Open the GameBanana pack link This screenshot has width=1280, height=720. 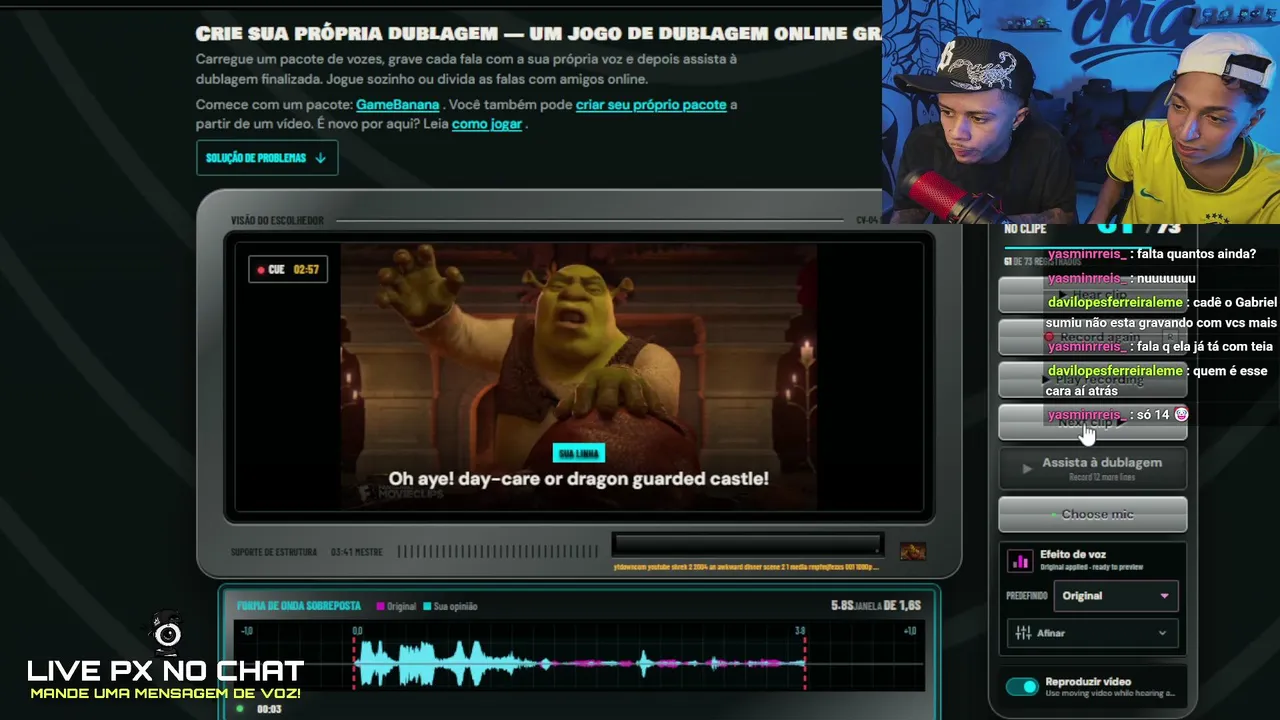[397, 104]
